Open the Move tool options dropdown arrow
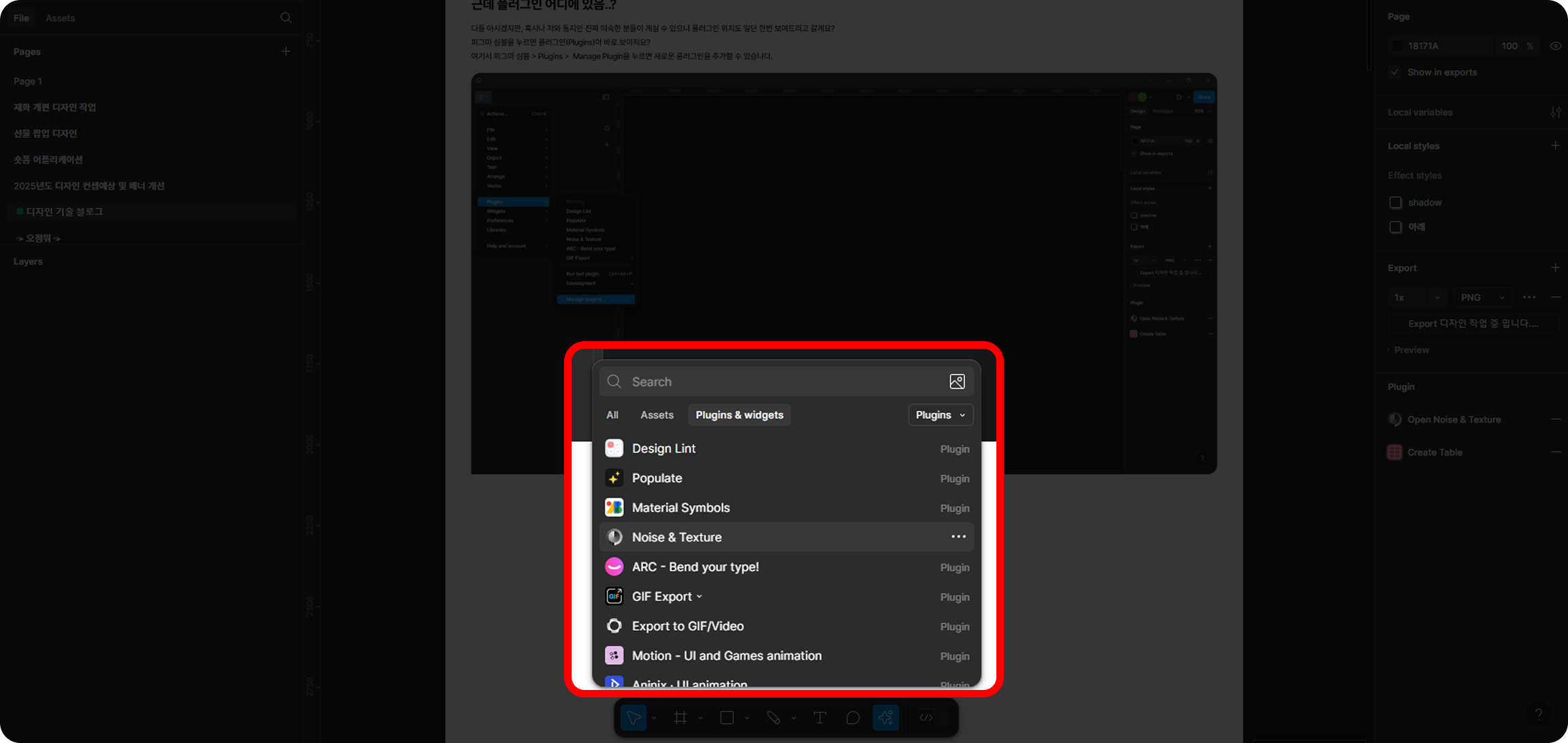Viewport: 1568px width, 743px height. click(x=654, y=718)
